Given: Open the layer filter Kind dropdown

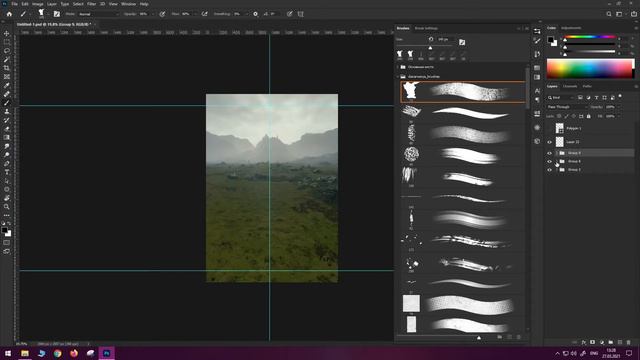Looking at the screenshot, I should pos(560,98).
